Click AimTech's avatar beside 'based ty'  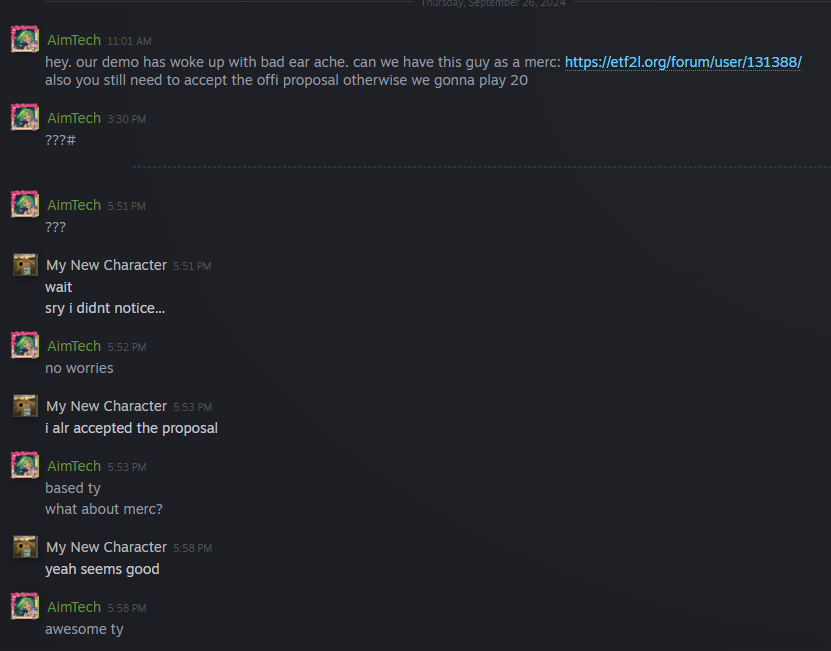pyautogui.click(x=25, y=465)
